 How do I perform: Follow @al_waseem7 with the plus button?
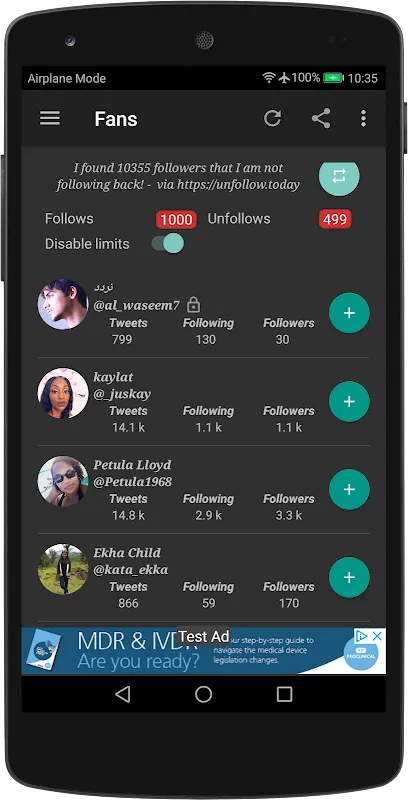point(349,313)
